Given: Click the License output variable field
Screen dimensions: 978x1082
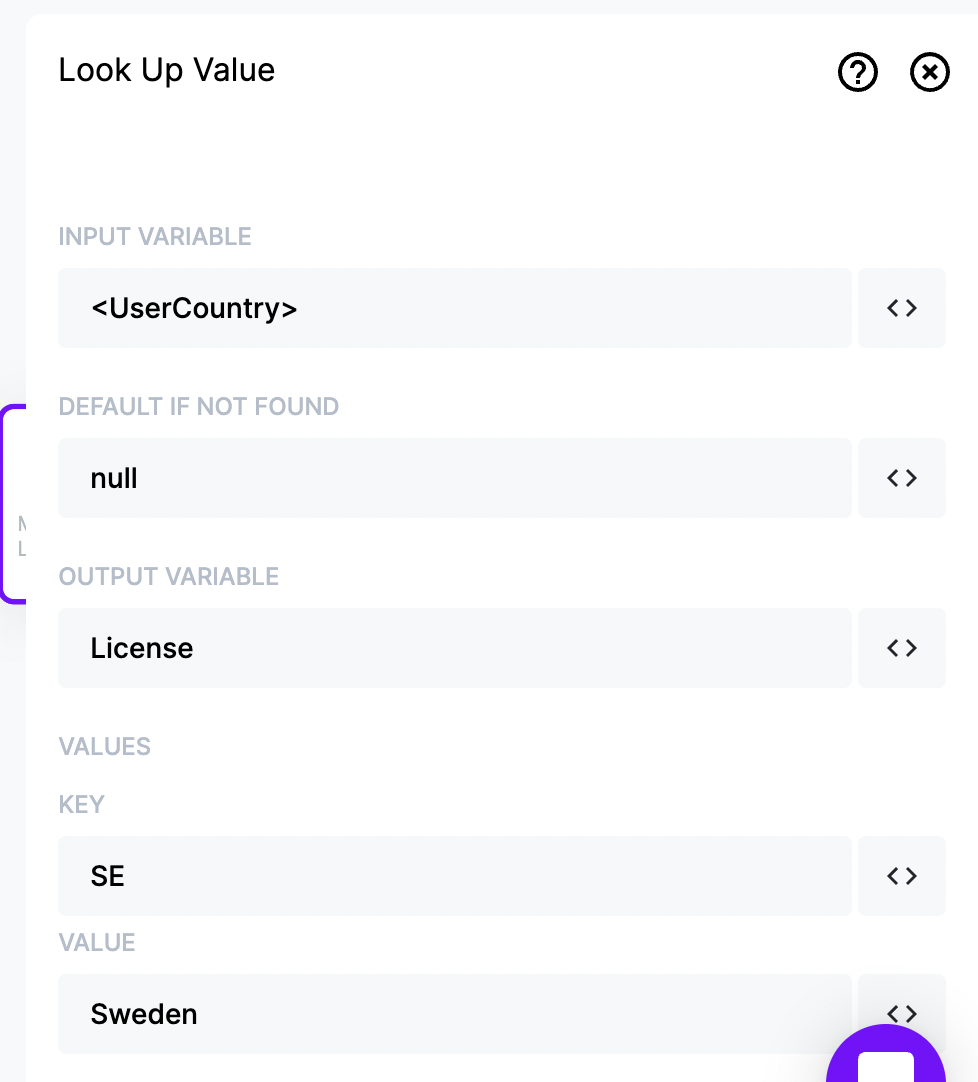Looking at the screenshot, I should [x=455, y=648].
